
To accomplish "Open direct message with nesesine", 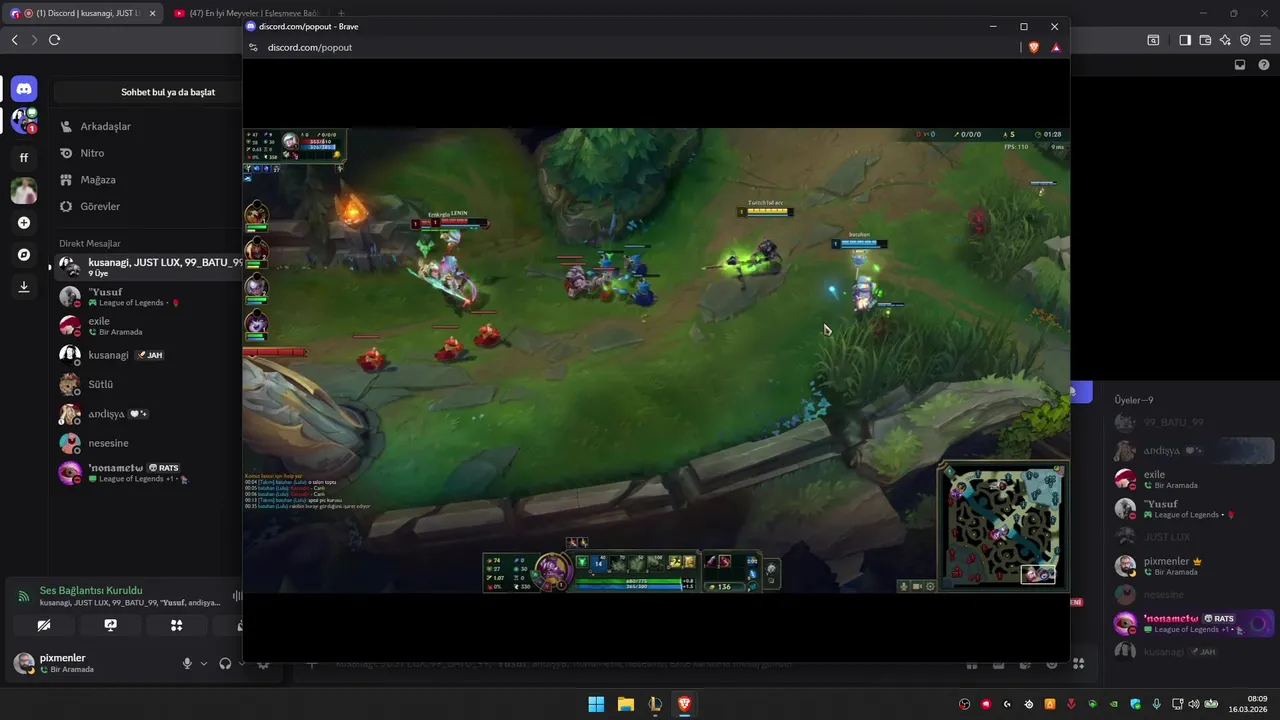I will (148, 443).
